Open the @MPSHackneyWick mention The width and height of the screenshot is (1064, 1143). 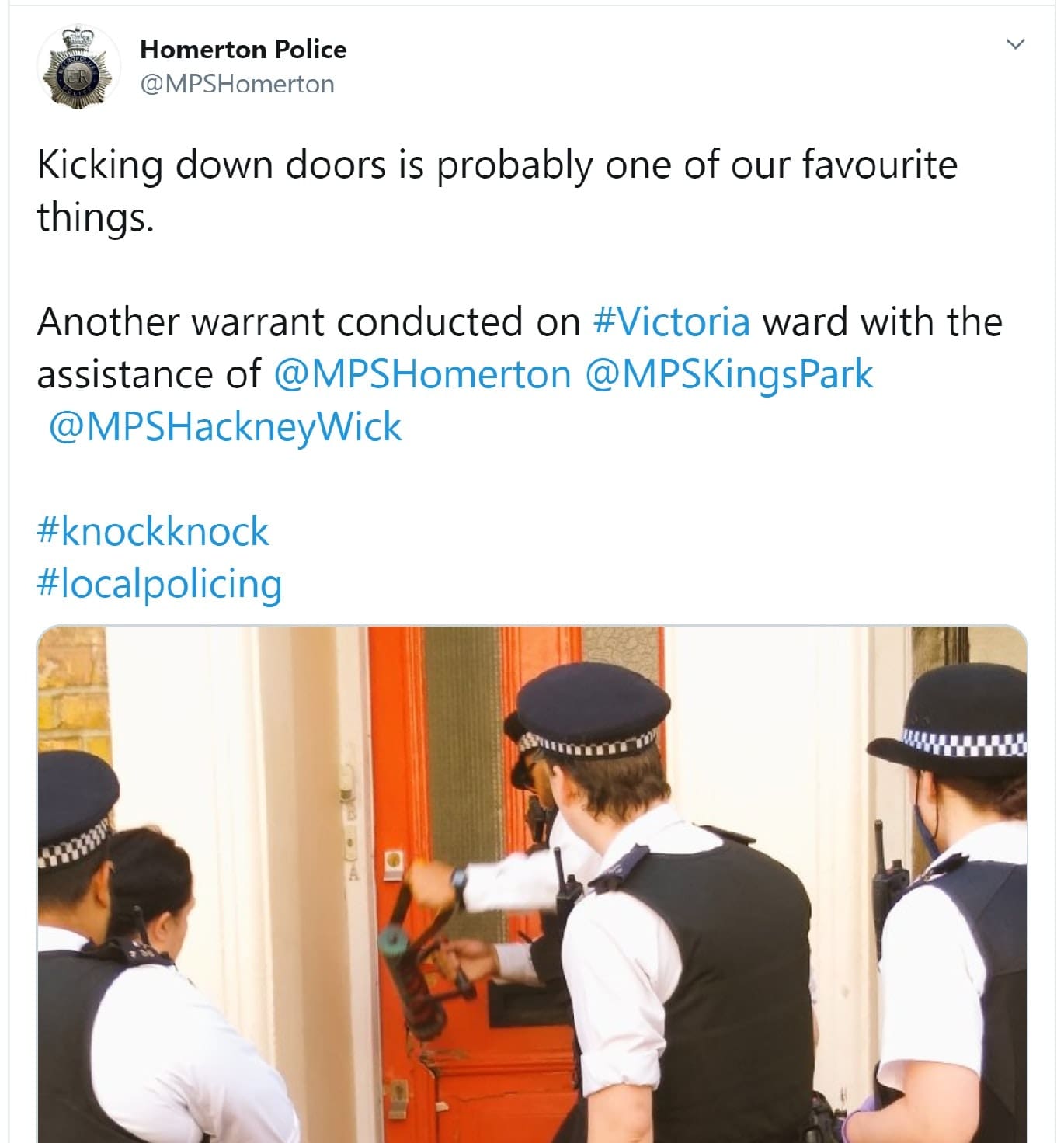(225, 426)
